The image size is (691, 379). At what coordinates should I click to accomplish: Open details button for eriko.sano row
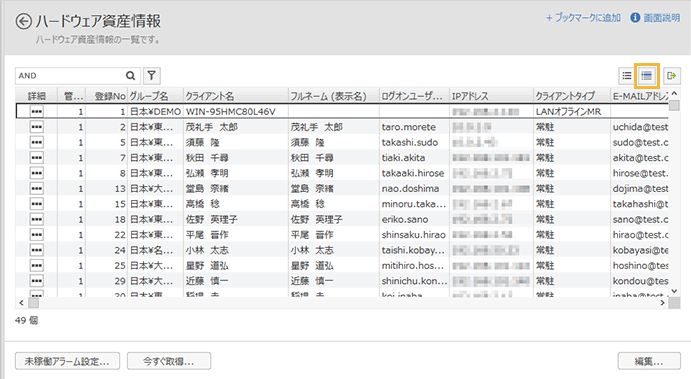coord(37,219)
